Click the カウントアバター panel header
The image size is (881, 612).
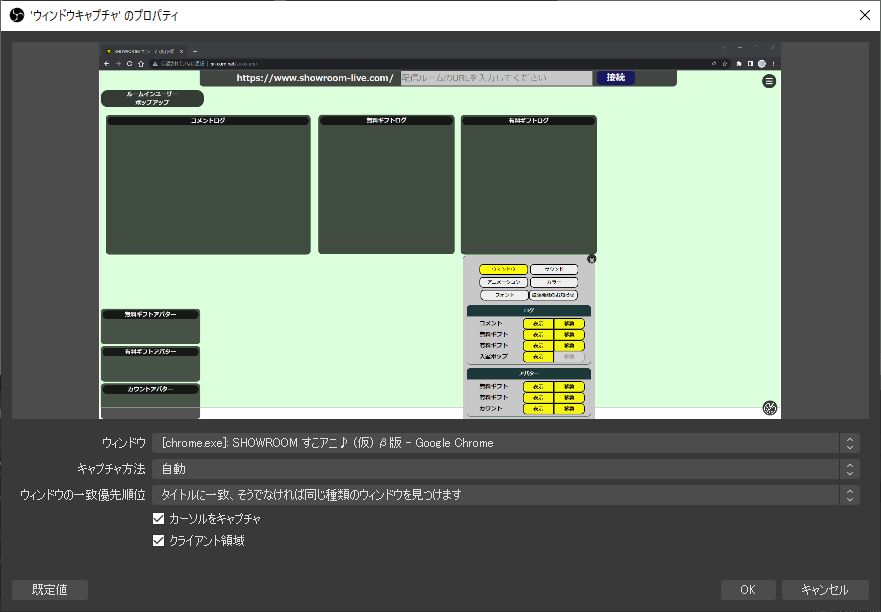click(151, 389)
